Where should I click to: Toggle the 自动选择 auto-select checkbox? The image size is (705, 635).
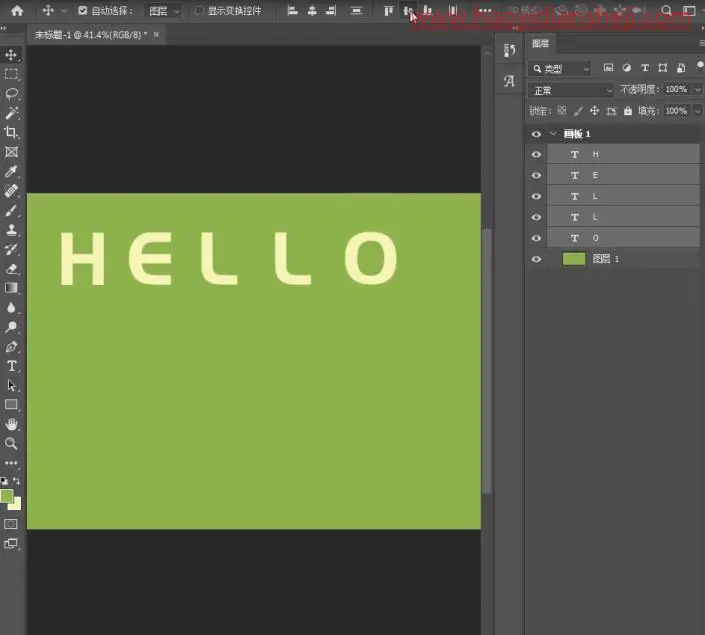(83, 10)
